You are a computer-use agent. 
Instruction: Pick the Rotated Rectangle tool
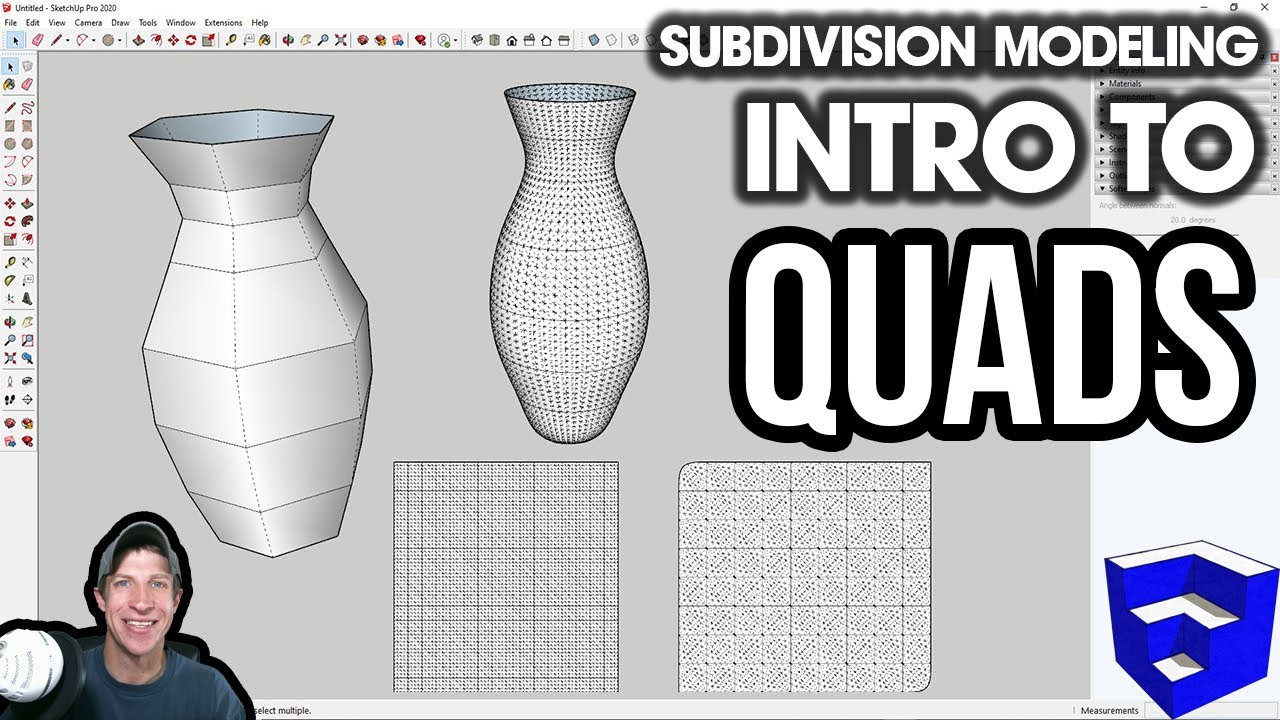coord(27,126)
